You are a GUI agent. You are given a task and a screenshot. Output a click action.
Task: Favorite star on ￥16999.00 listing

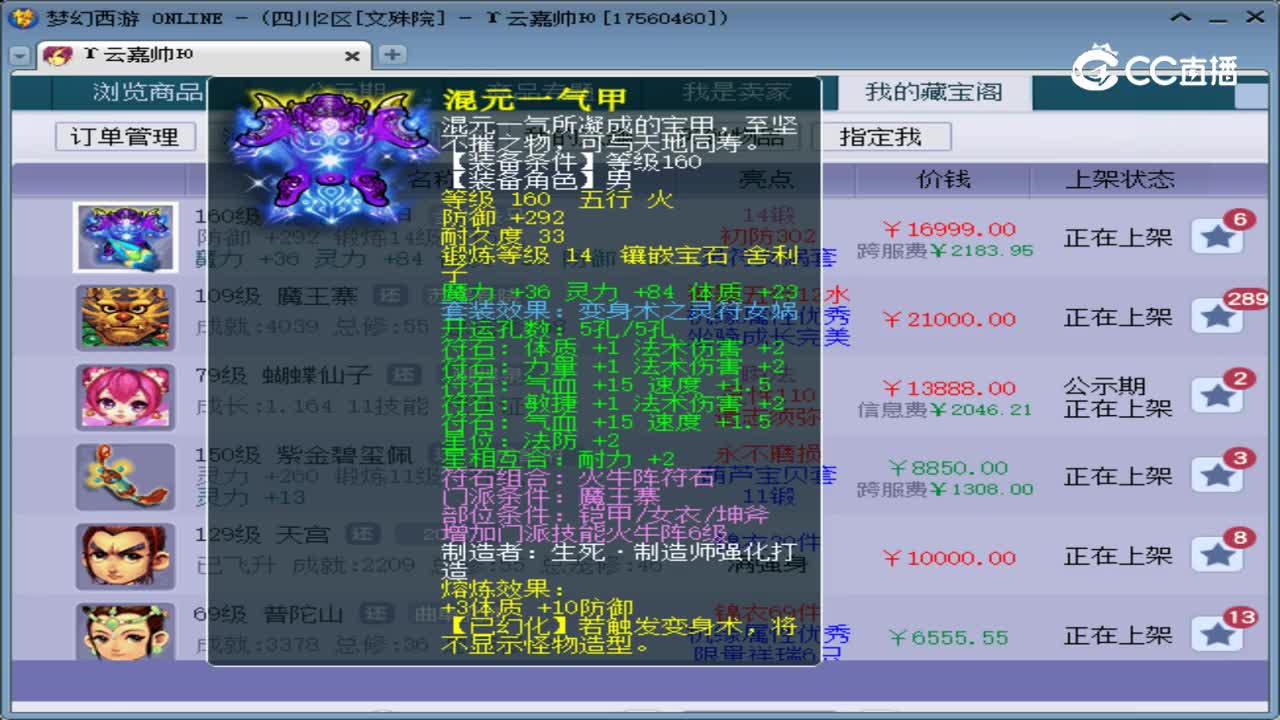coord(1217,237)
